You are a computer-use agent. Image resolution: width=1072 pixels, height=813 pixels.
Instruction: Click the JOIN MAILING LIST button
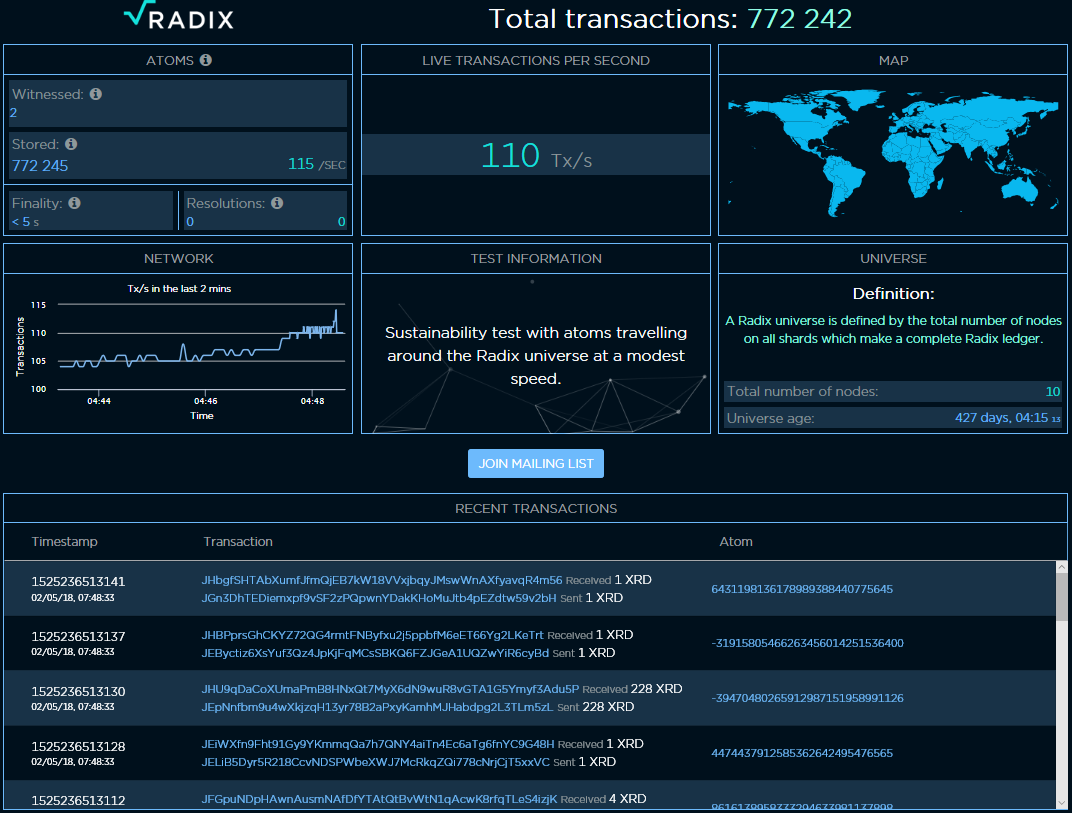[536, 464]
